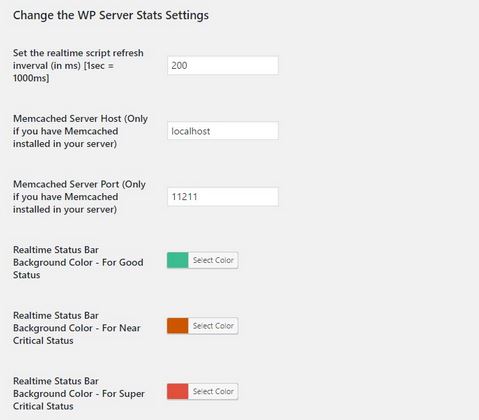The height and width of the screenshot is (420, 479).
Task: Place cursor after 11211 in port field
Action: click(199, 197)
